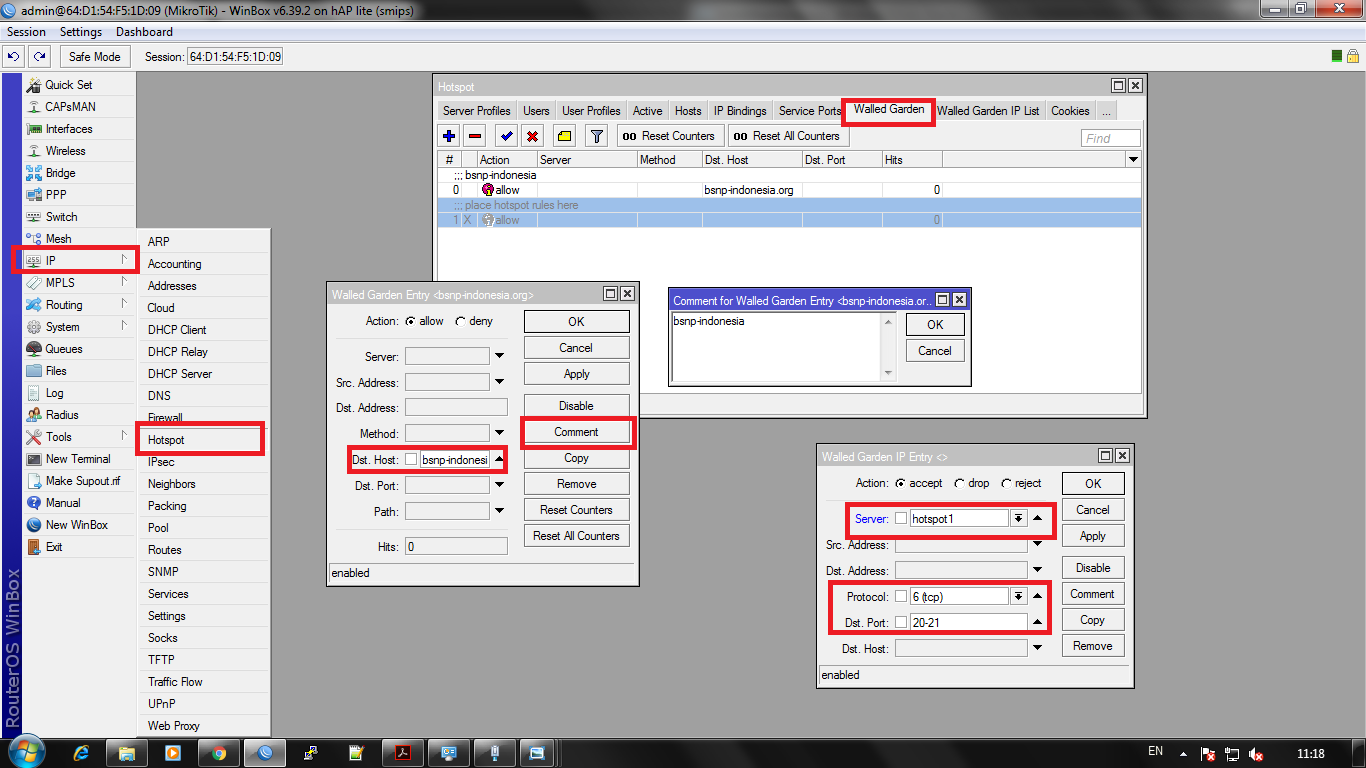Click the Undo arrow in main toolbar
Image resolution: width=1366 pixels, height=768 pixels.
pyautogui.click(x=15, y=57)
